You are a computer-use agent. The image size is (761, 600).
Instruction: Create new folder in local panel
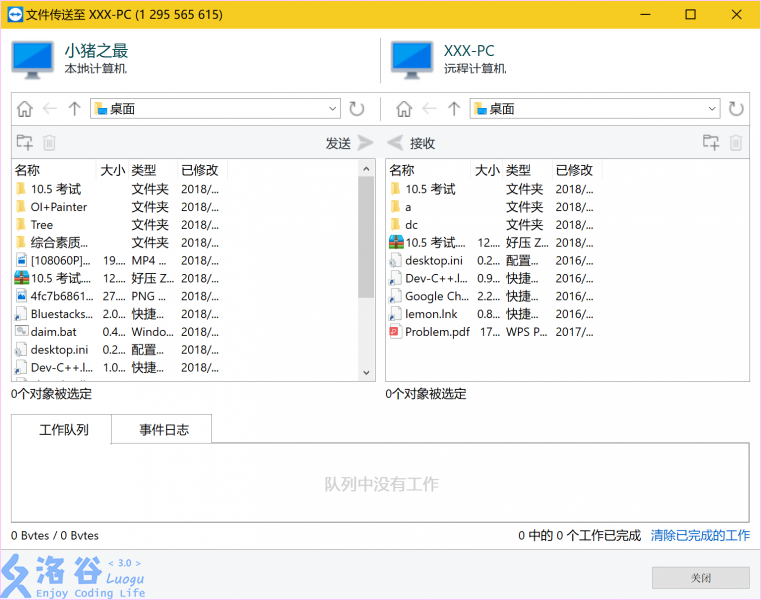click(x=24, y=143)
